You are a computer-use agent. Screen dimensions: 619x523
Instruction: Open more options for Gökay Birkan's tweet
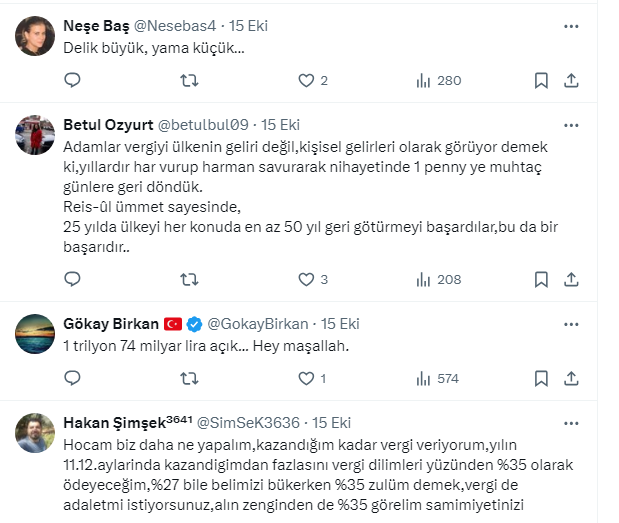[571, 324]
